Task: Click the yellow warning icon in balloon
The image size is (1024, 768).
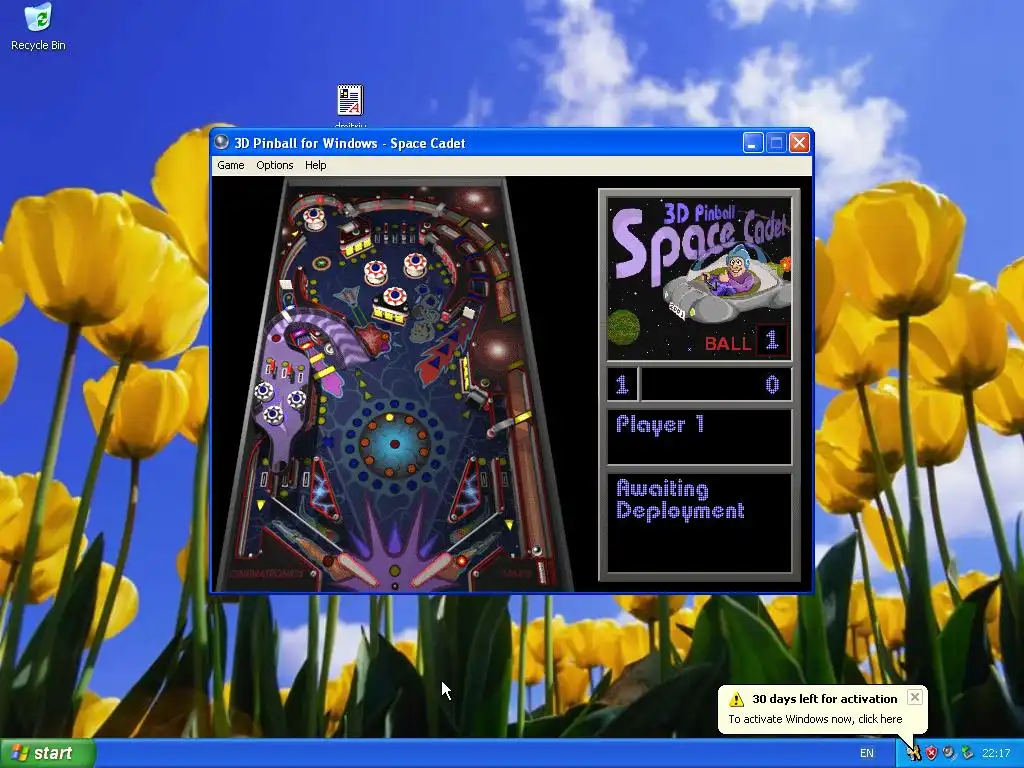Action: click(737, 699)
